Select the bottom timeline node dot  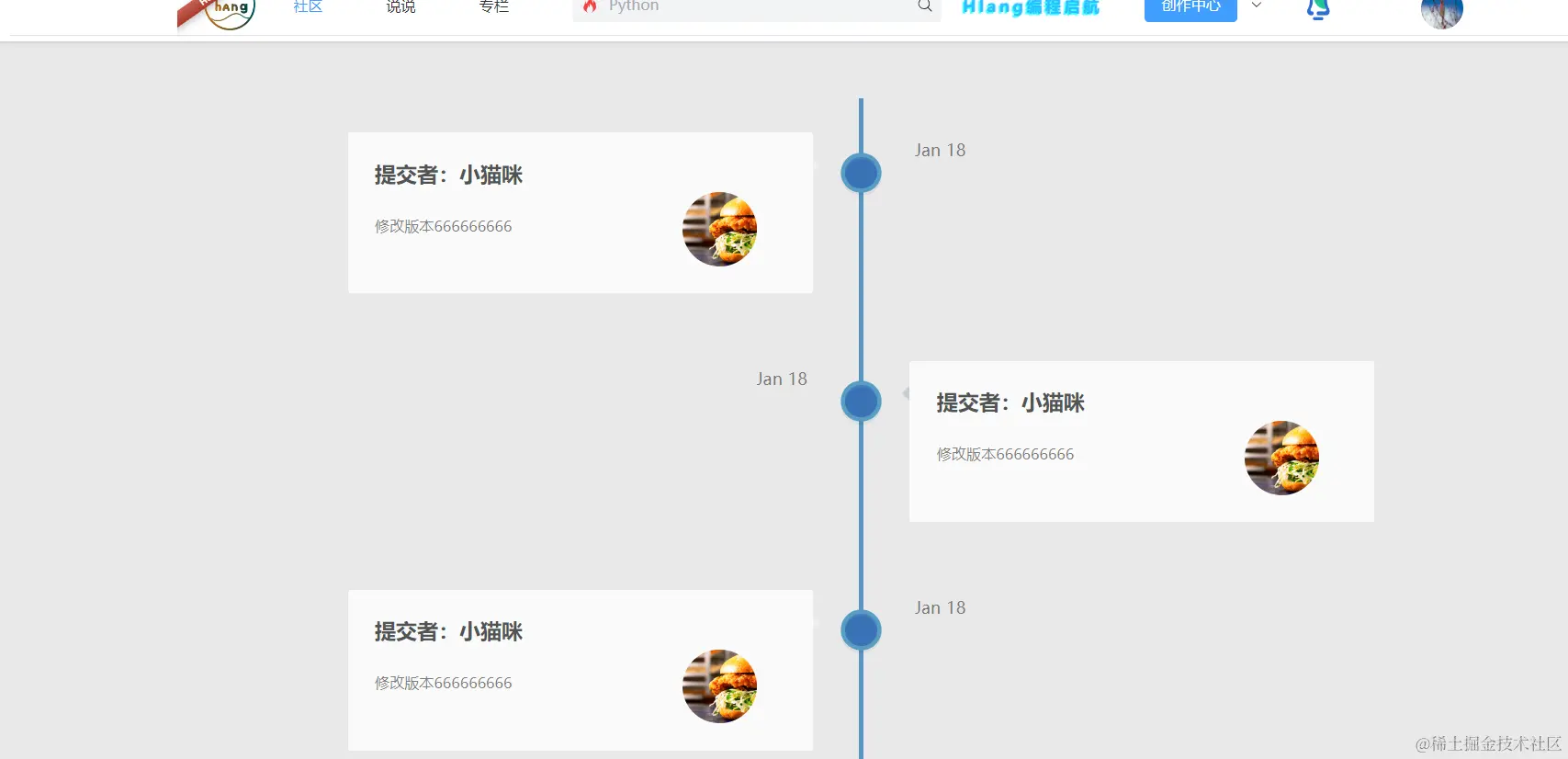[861, 629]
